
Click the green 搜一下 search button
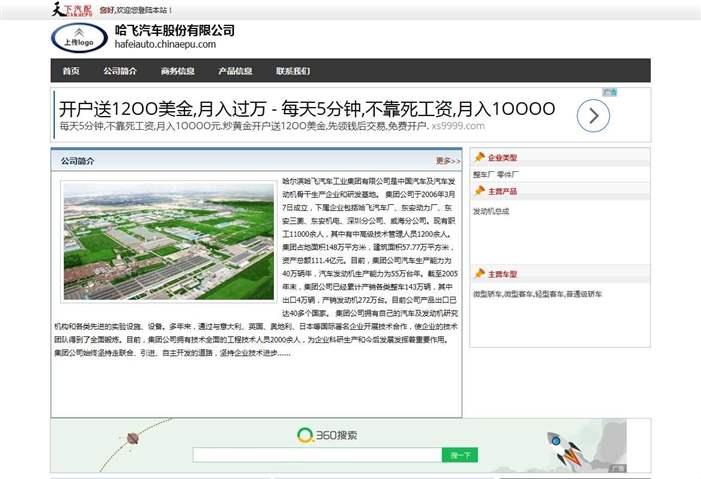460,455
